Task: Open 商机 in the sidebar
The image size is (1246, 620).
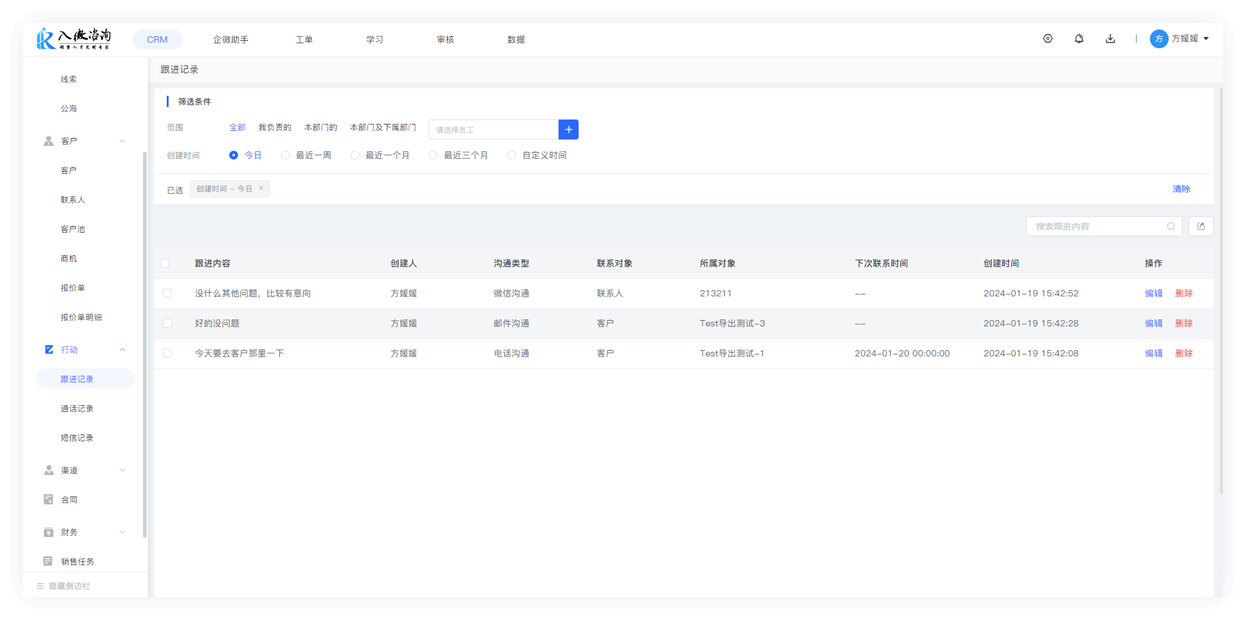Action: click(69, 258)
